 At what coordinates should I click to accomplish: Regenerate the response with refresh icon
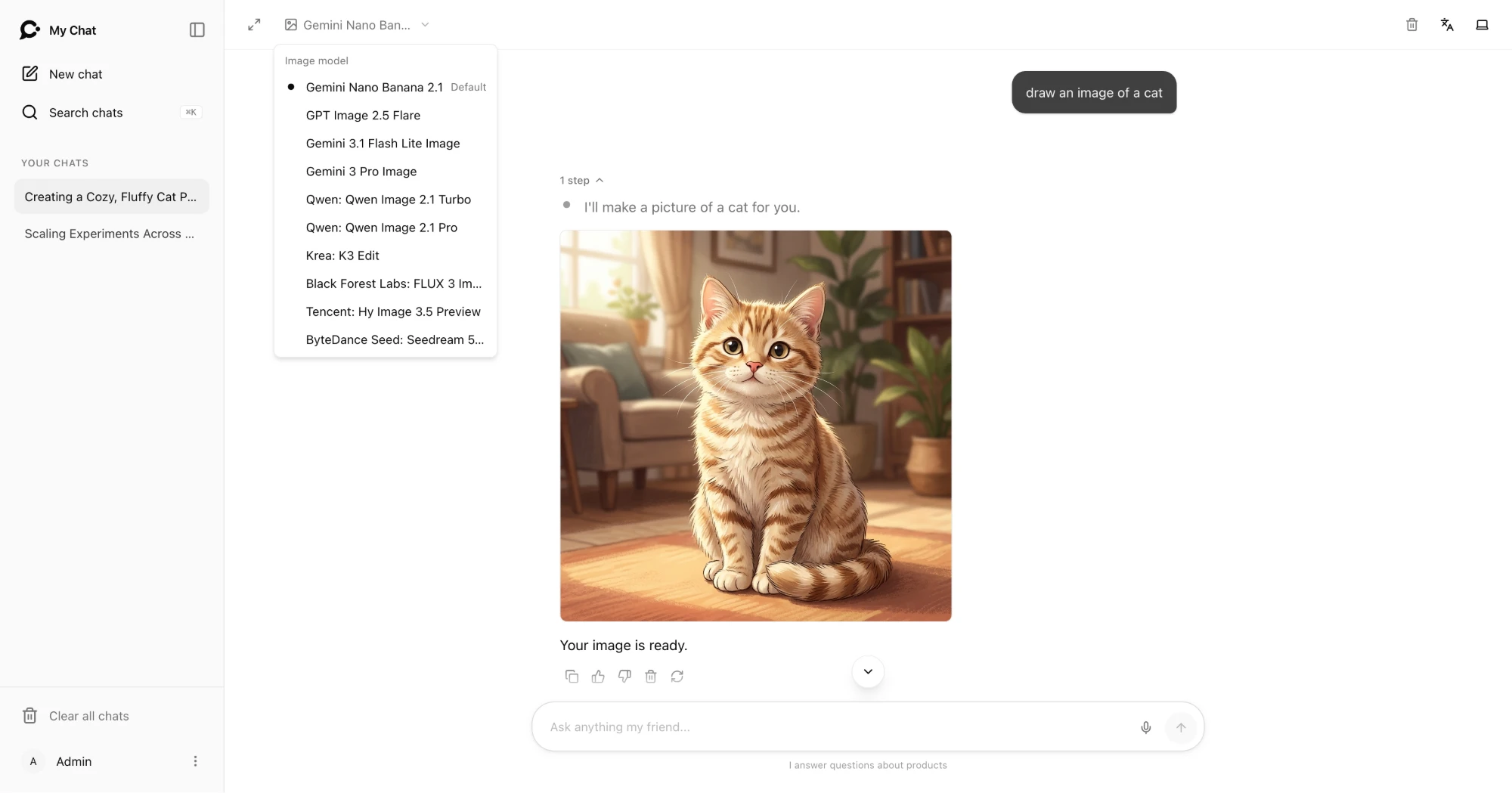[x=677, y=677]
